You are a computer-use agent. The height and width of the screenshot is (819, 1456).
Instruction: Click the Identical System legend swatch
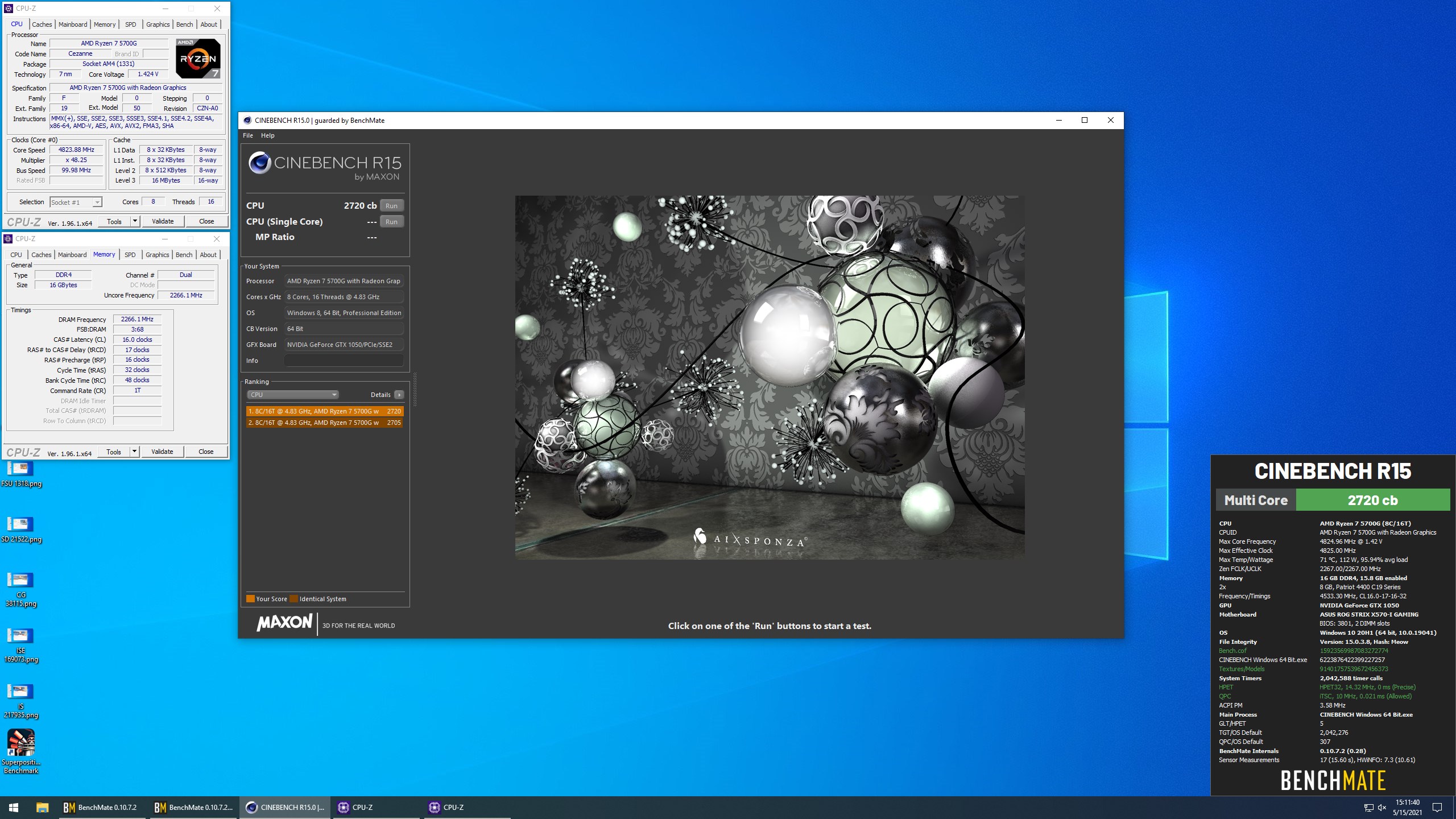click(293, 598)
